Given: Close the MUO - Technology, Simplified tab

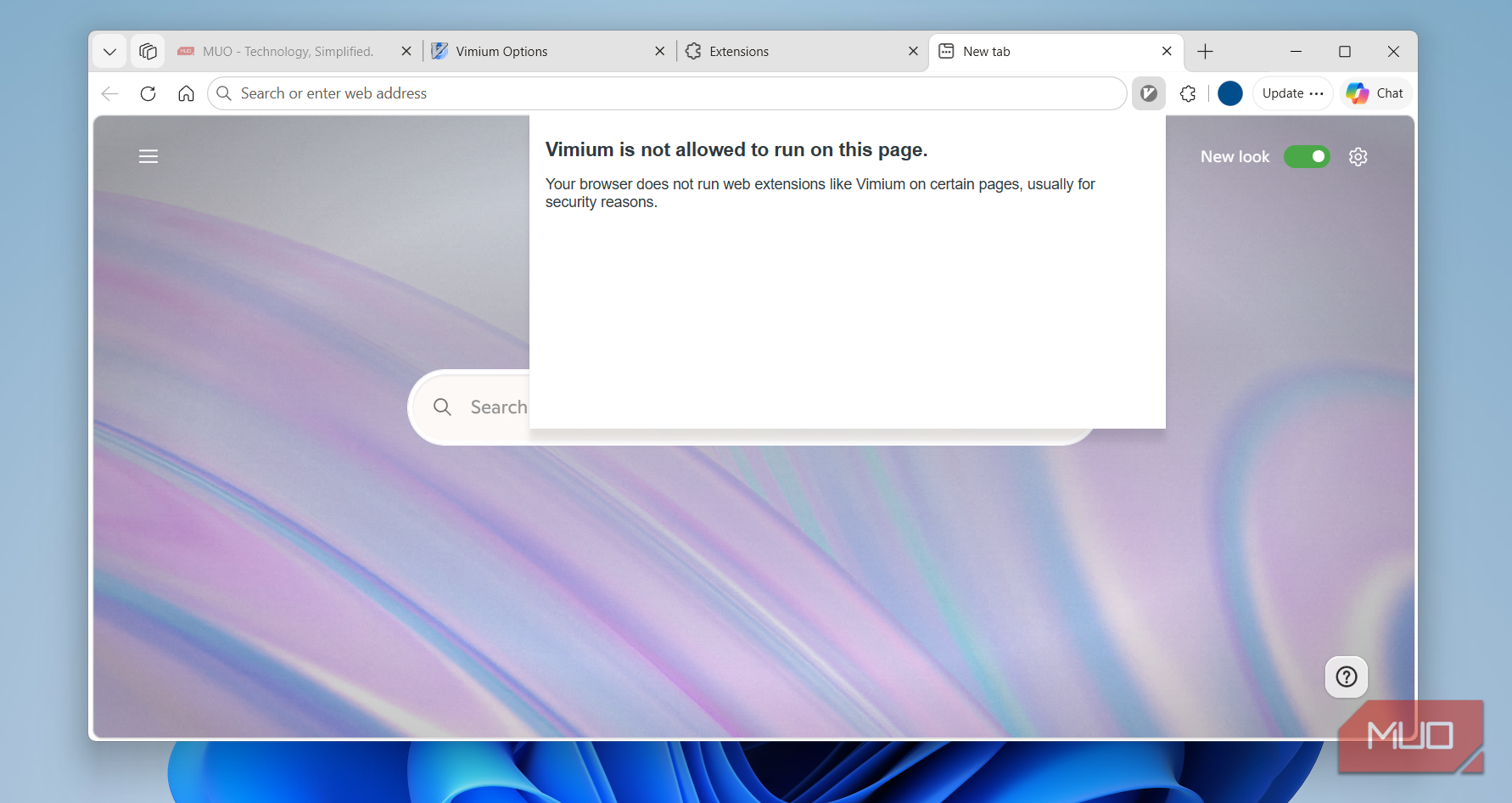Looking at the screenshot, I should [x=406, y=52].
